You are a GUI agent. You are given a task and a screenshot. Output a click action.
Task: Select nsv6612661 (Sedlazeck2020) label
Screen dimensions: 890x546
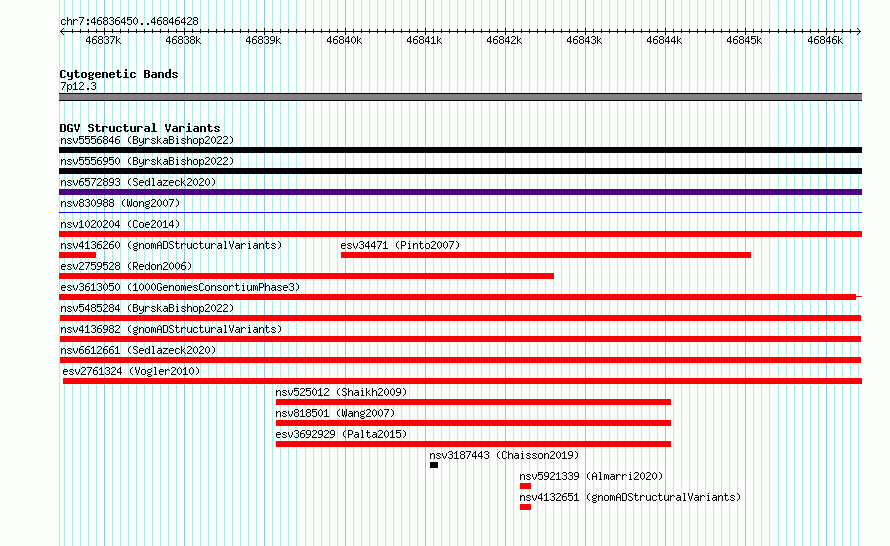[x=138, y=350]
